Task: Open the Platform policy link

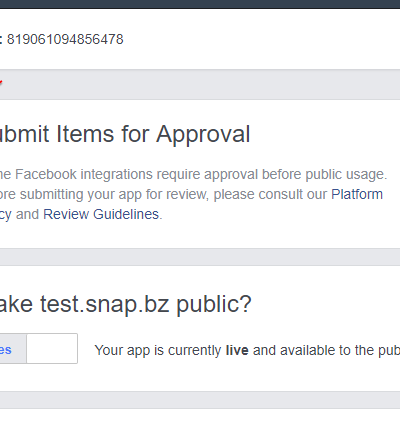Action: coord(357,194)
